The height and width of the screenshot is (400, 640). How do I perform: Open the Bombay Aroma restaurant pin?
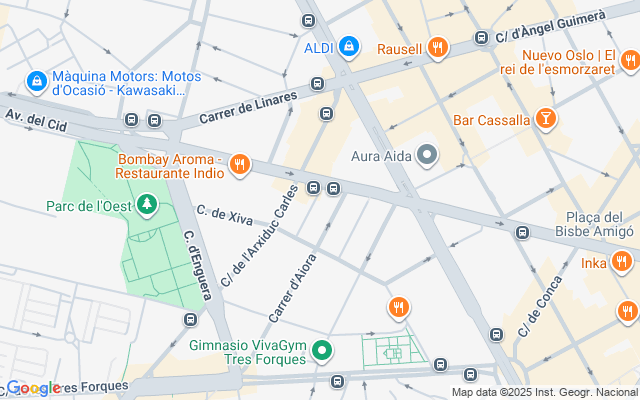click(240, 166)
